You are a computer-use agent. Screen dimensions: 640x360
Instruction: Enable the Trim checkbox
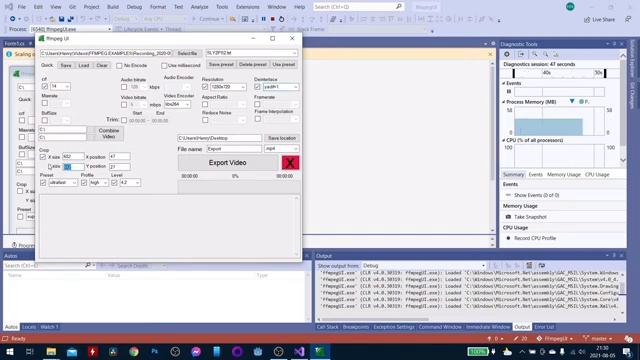[x=124, y=120]
